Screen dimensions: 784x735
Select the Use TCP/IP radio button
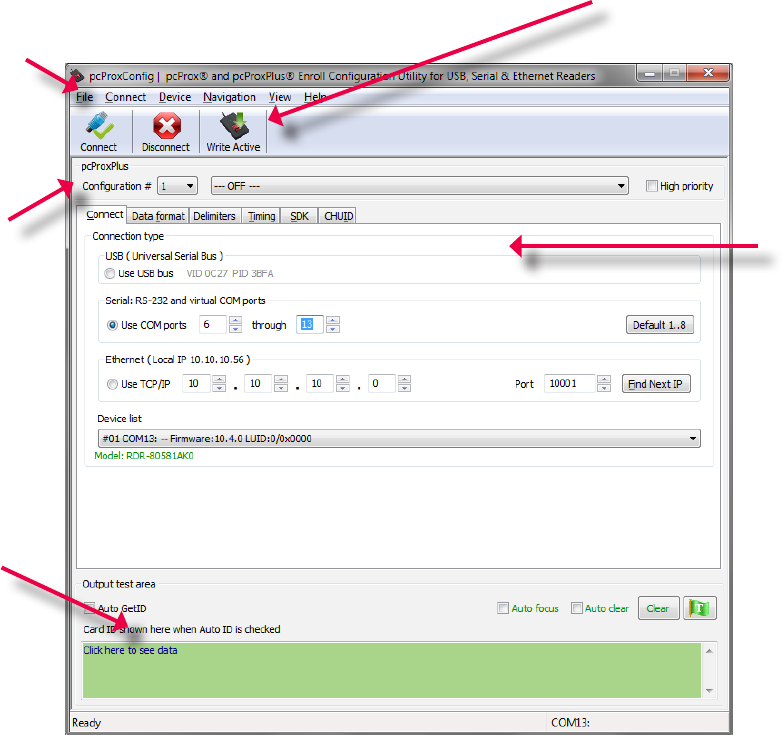coord(112,384)
